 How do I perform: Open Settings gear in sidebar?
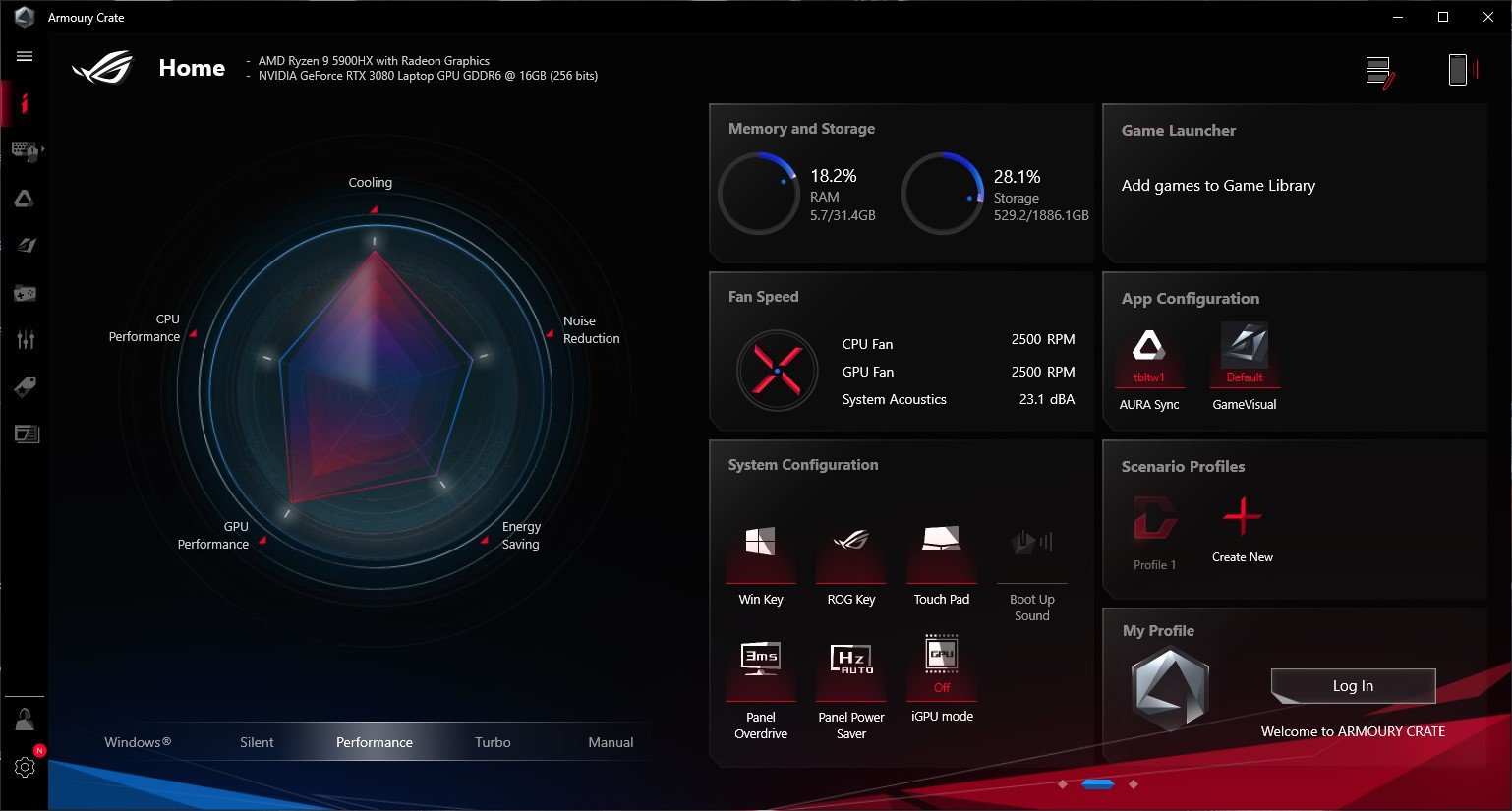pos(25,767)
